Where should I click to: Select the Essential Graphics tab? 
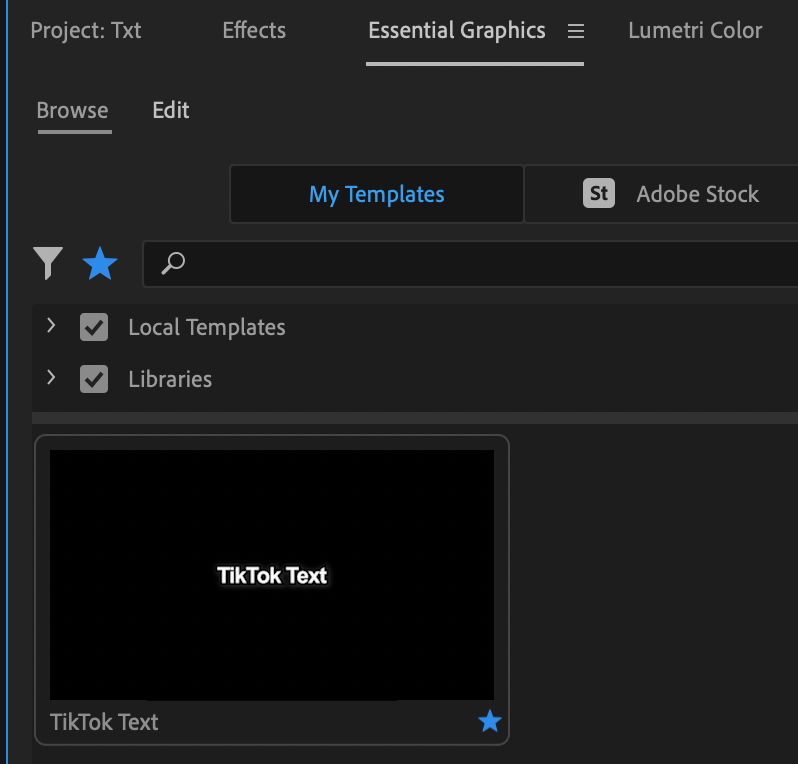click(456, 30)
